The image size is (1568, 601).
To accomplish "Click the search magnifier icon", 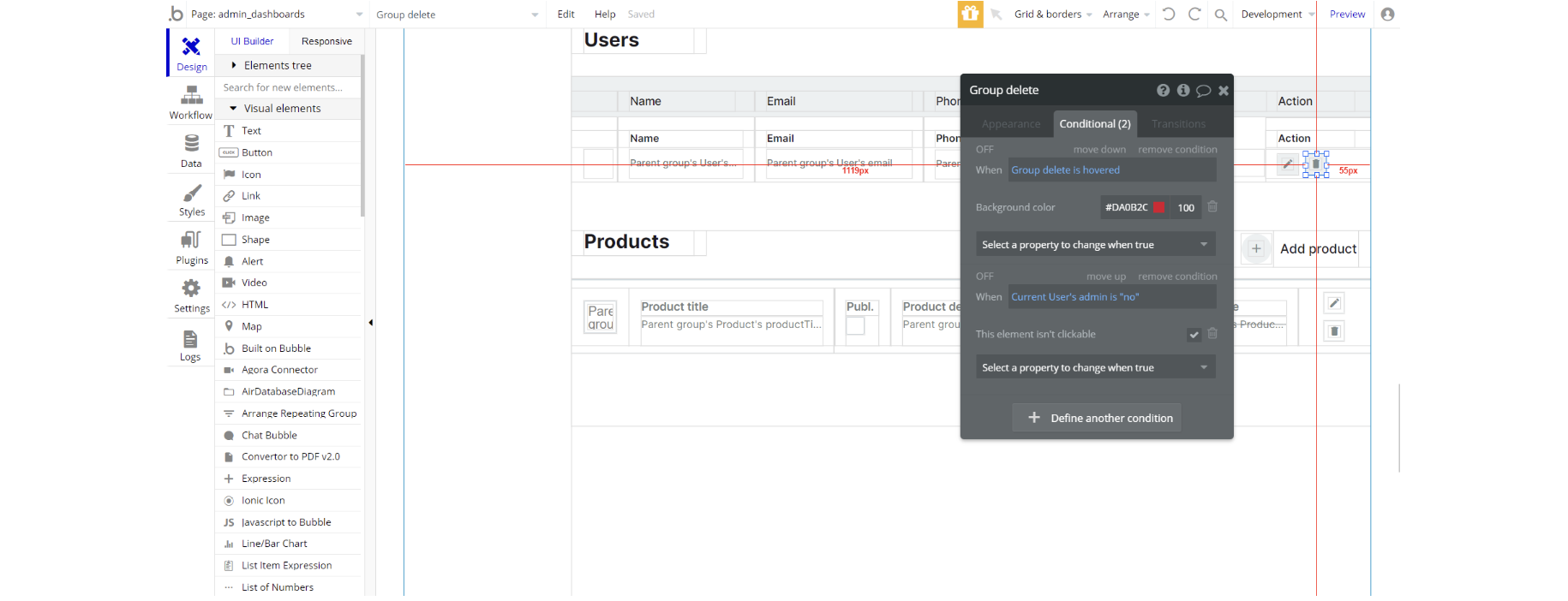I will [x=1220, y=15].
